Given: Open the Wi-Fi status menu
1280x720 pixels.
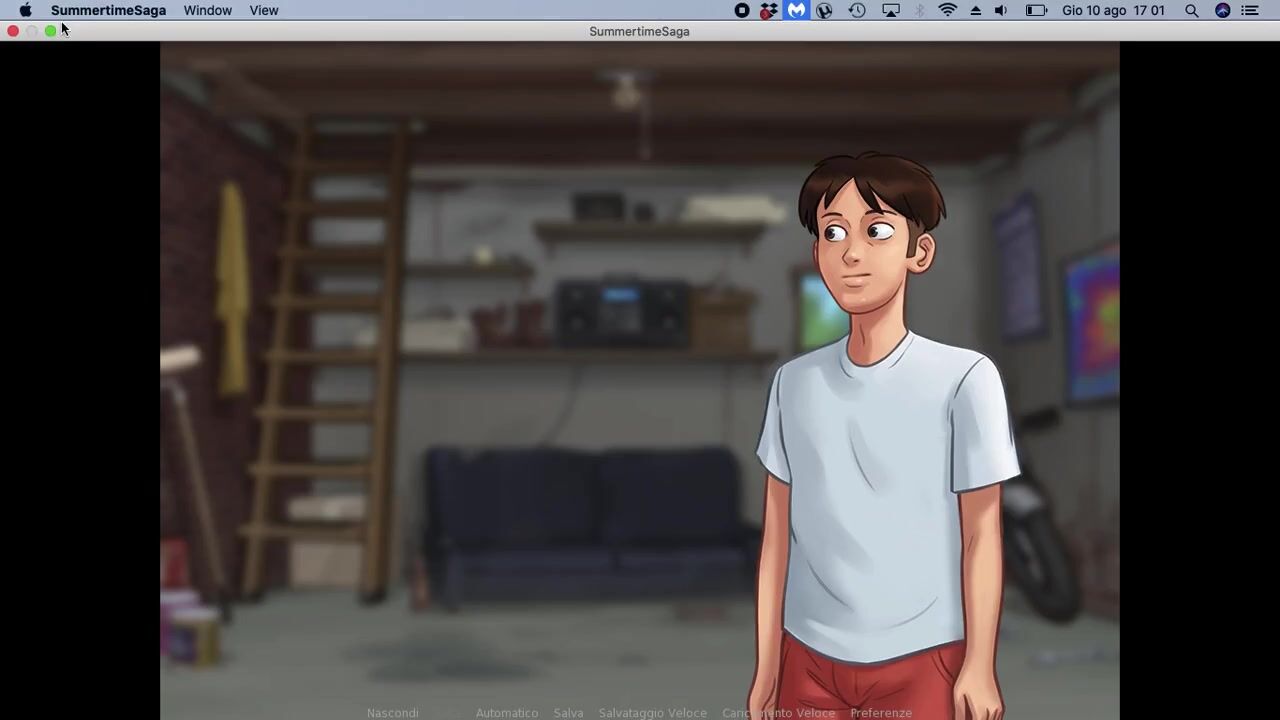Looking at the screenshot, I should [947, 10].
